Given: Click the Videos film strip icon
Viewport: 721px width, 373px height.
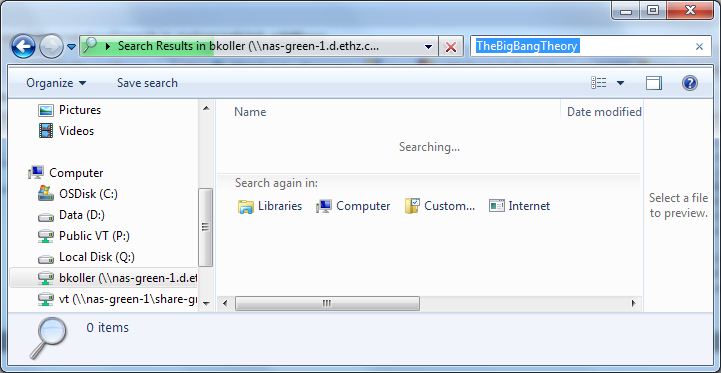Looking at the screenshot, I should [46, 131].
